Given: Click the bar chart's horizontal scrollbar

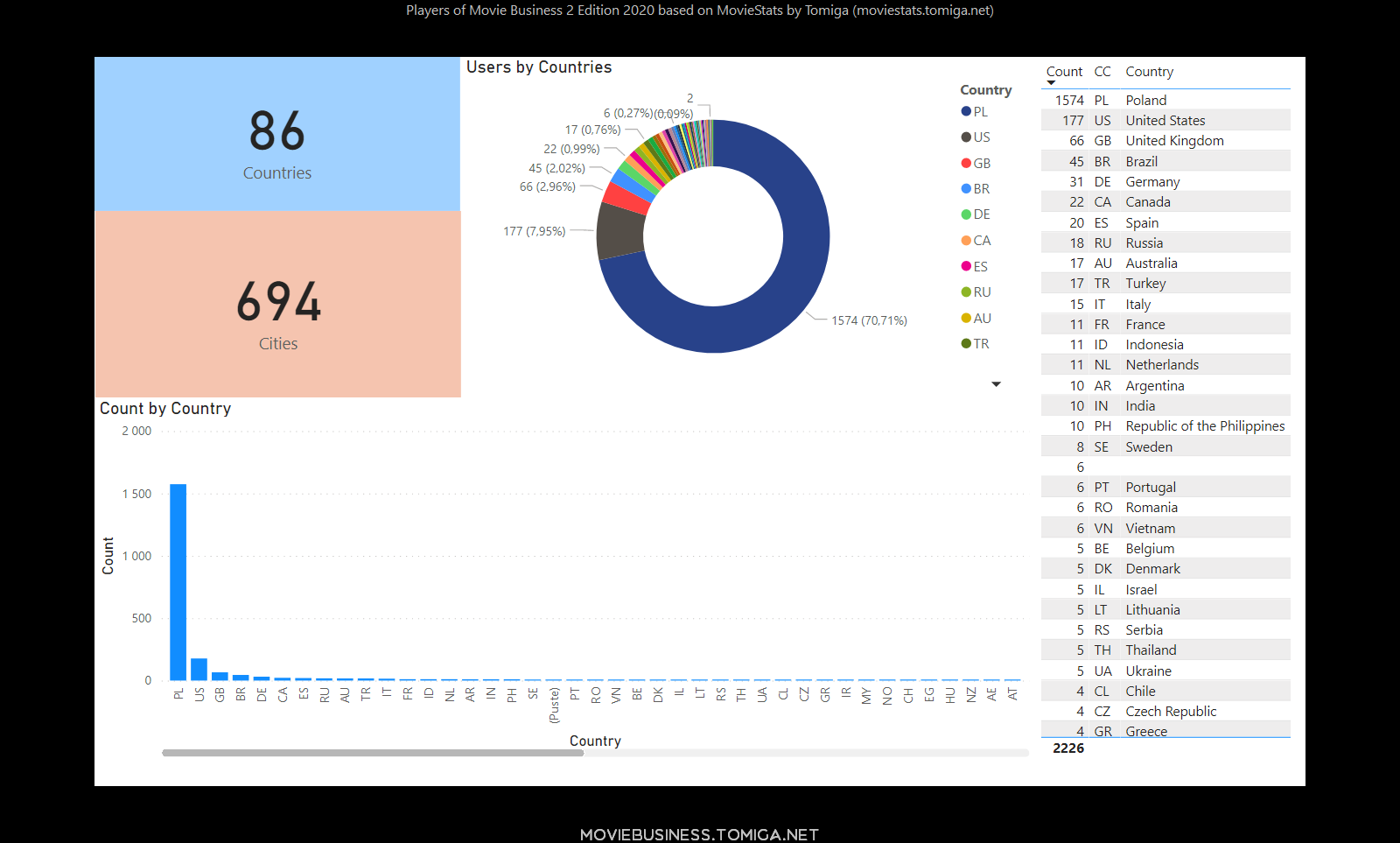Looking at the screenshot, I should pyautogui.click(x=373, y=753).
